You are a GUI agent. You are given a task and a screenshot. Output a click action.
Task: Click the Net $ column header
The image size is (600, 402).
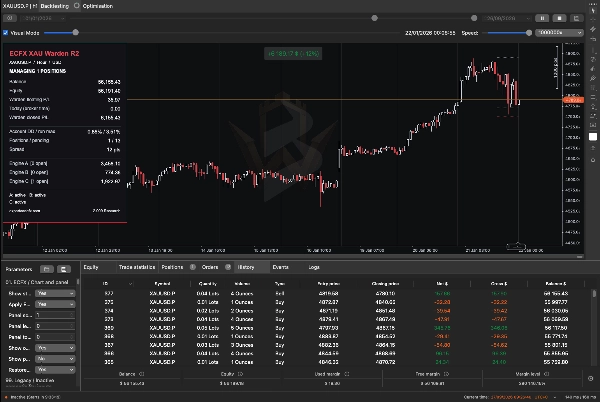tap(442, 284)
